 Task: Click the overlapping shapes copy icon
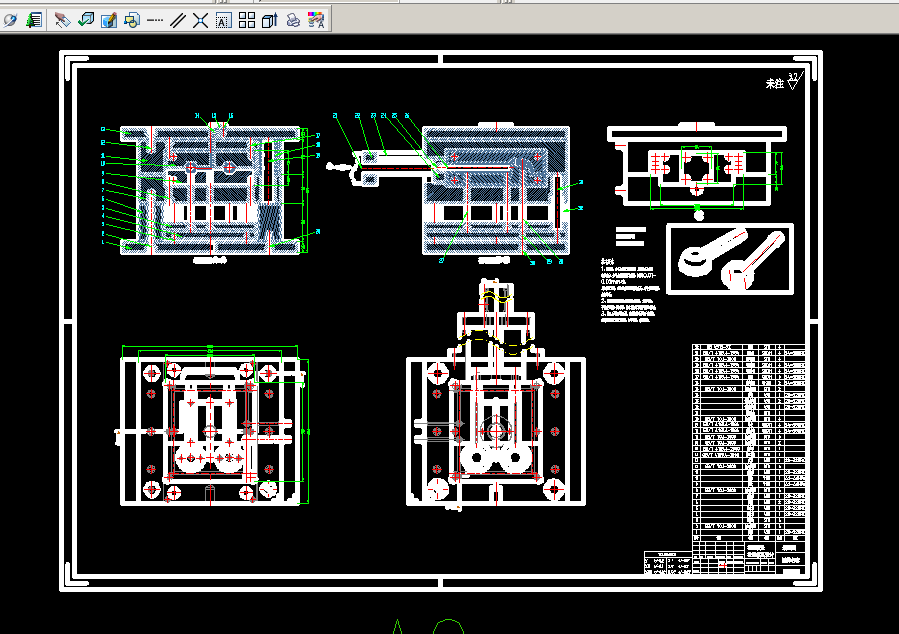pyautogui.click(x=132, y=21)
